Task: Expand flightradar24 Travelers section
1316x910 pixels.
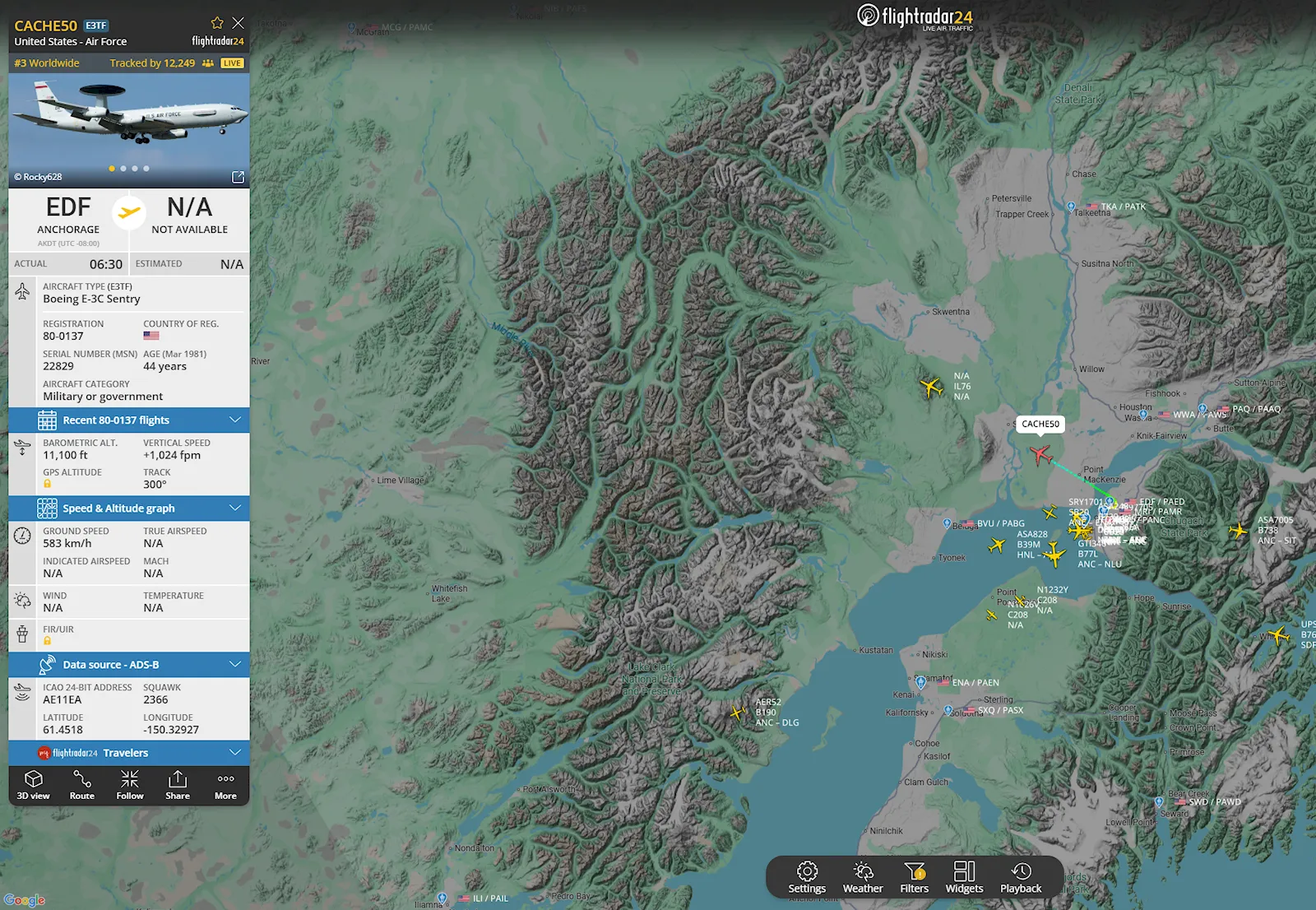Action: [x=129, y=753]
